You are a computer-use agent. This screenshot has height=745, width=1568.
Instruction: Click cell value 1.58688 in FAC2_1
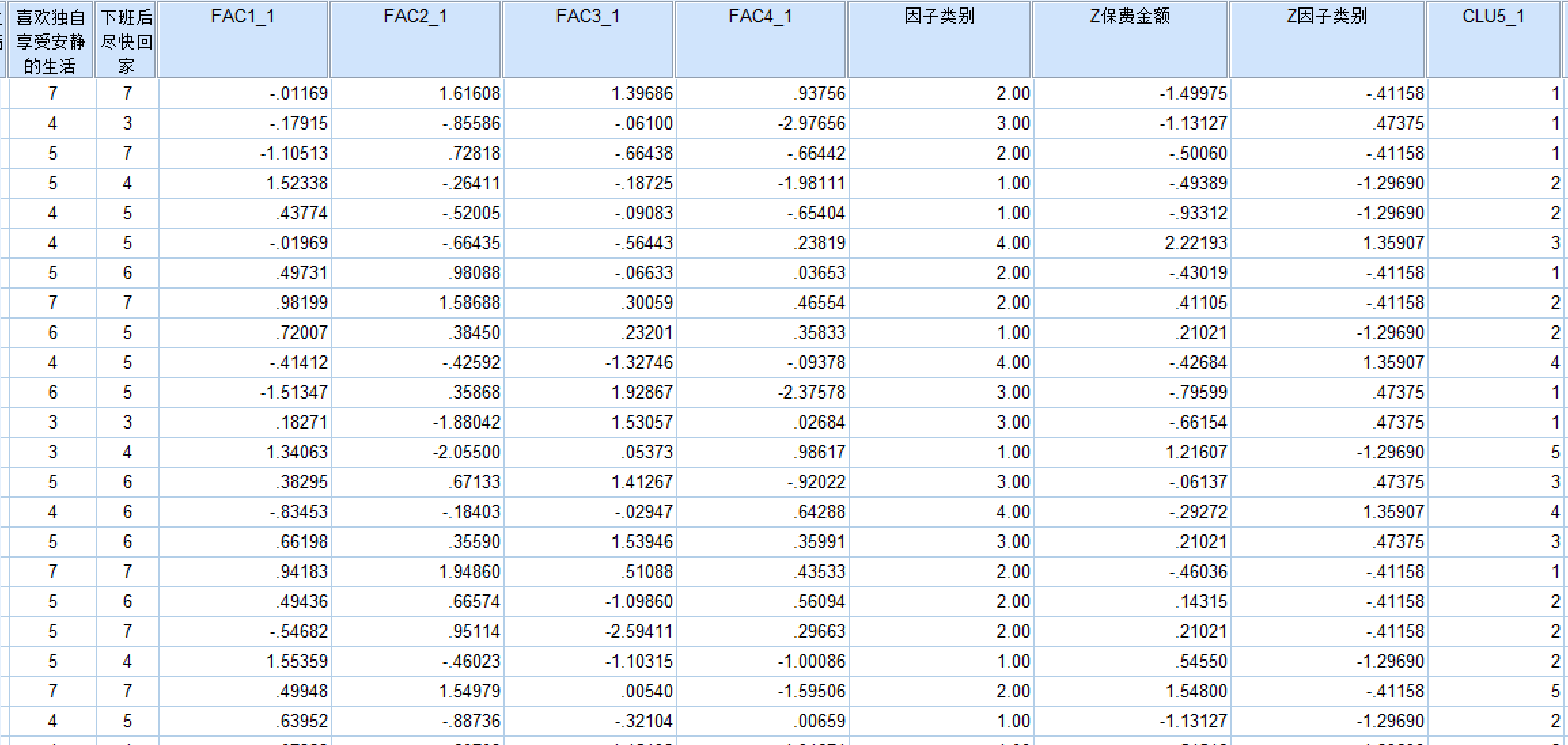click(417, 303)
